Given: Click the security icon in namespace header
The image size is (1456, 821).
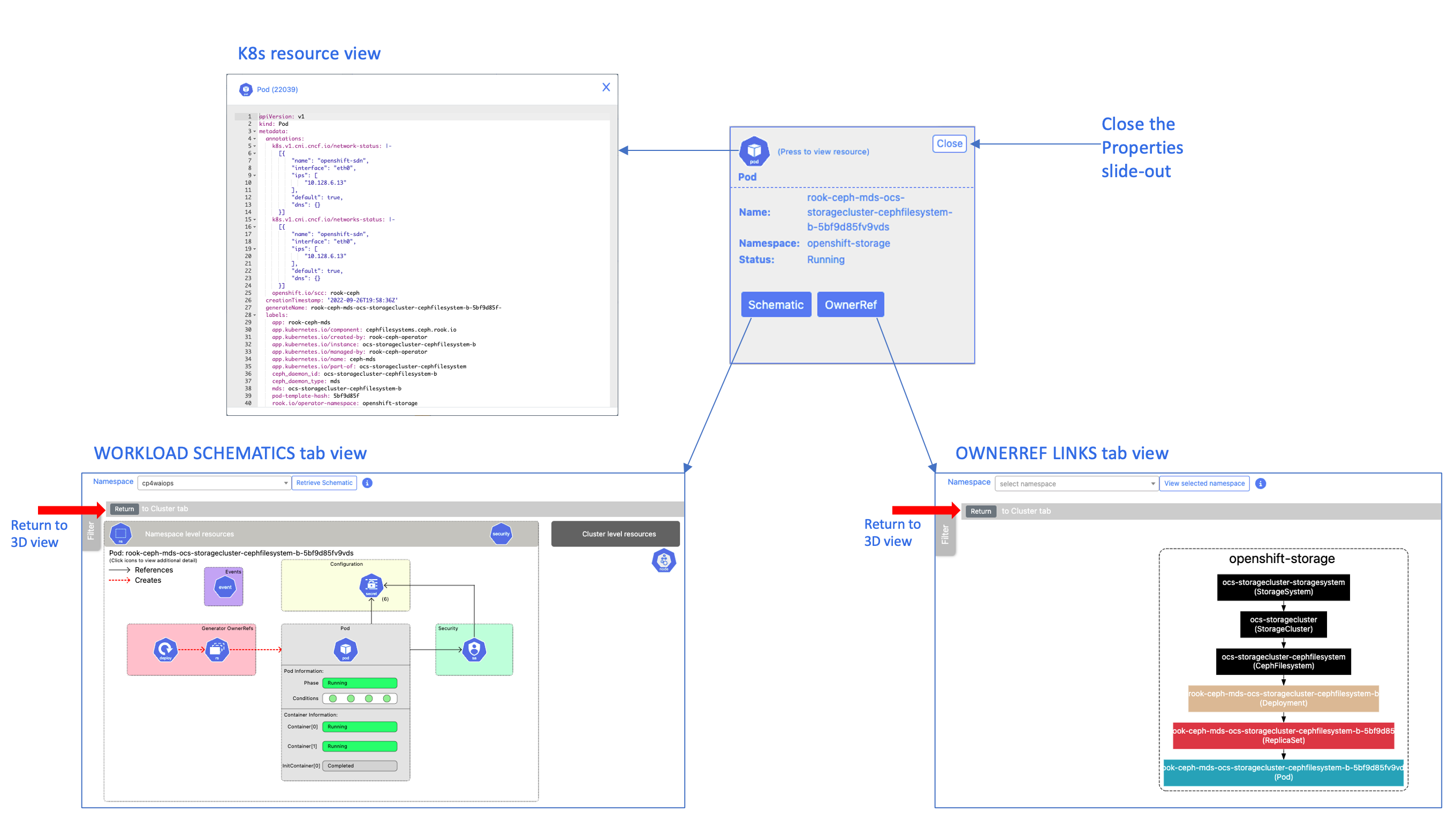Looking at the screenshot, I should click(501, 534).
